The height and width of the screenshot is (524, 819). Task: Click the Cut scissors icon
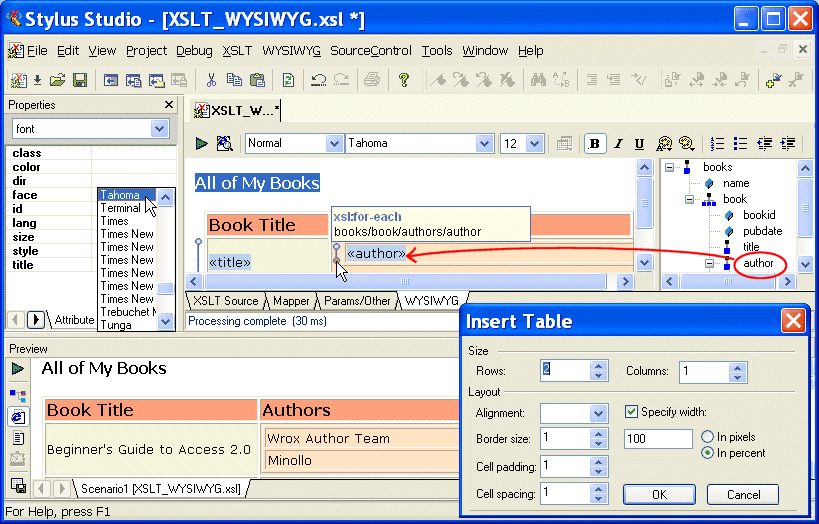pos(211,80)
